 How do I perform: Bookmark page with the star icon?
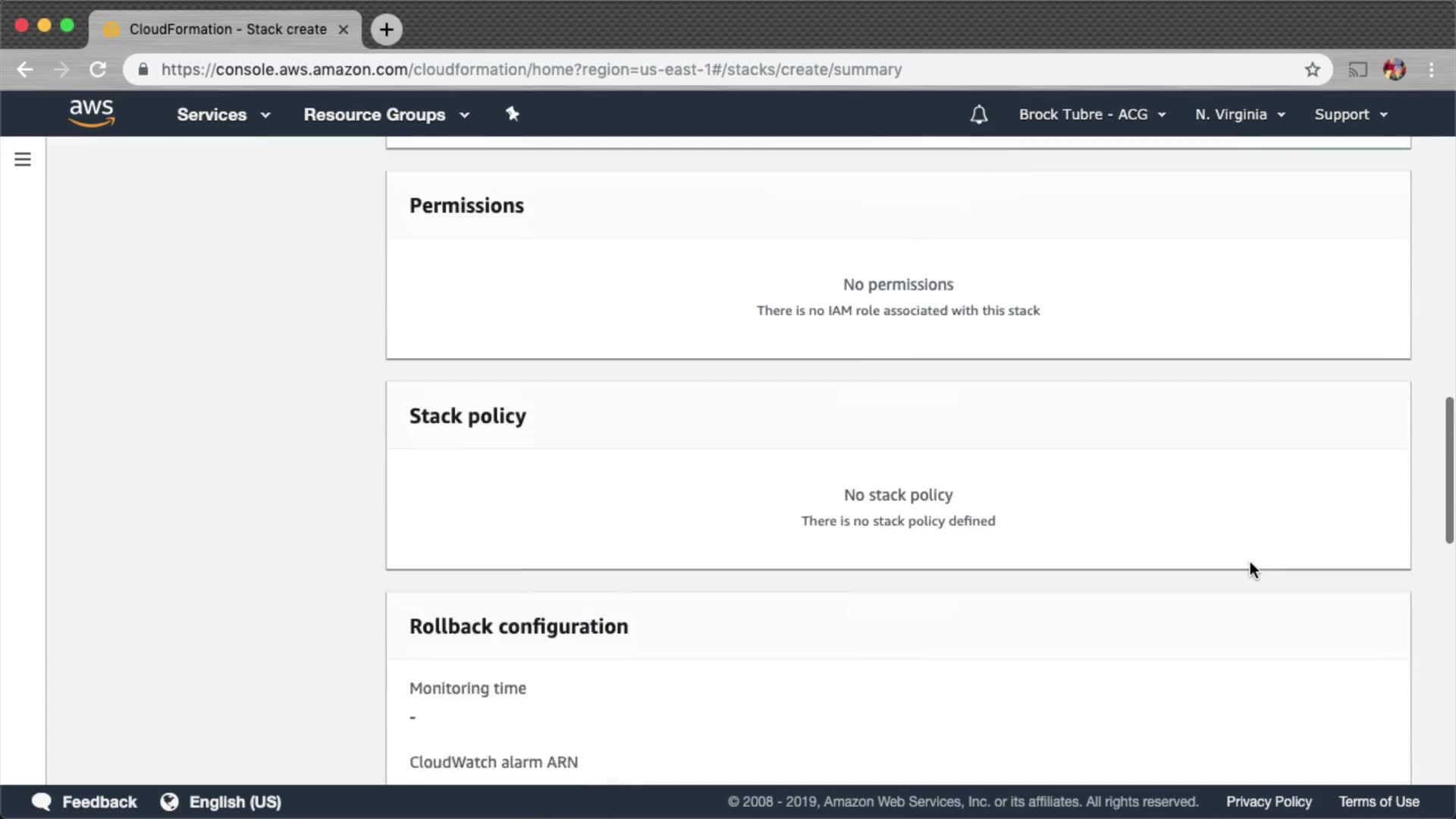1313,70
